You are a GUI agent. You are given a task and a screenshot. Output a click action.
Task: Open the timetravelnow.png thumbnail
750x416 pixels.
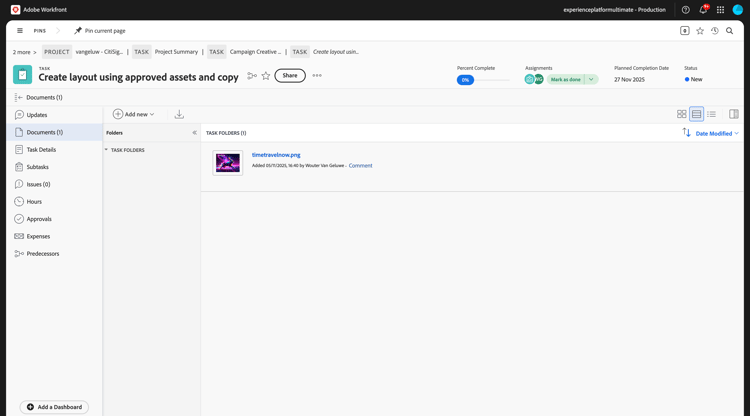[228, 163]
